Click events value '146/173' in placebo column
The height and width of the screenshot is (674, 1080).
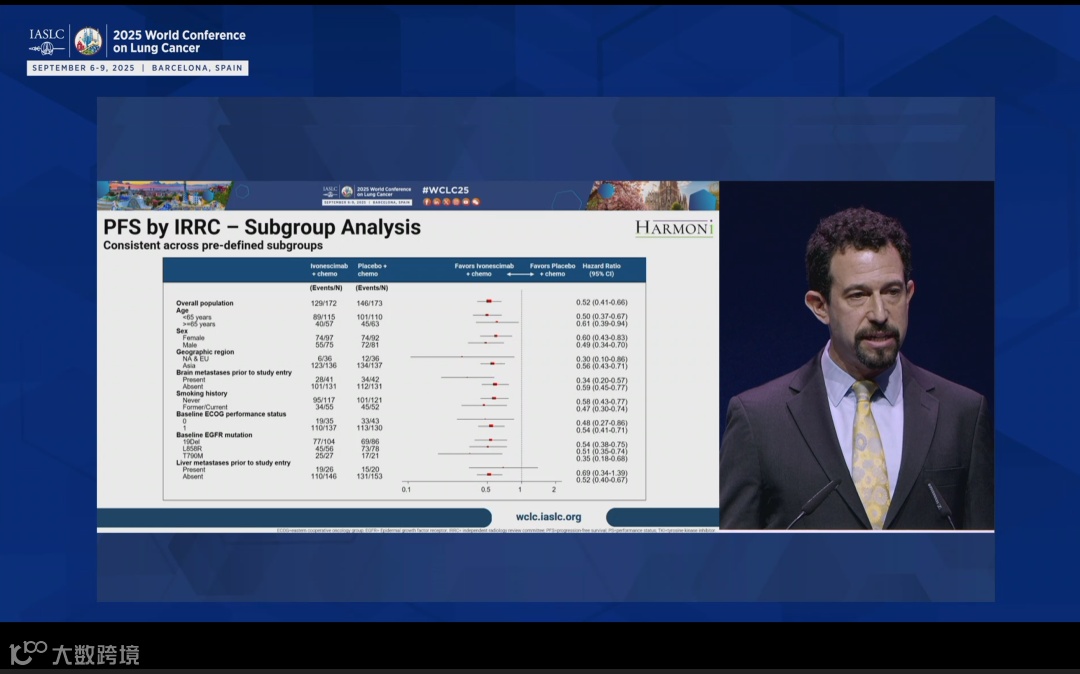pyautogui.click(x=369, y=303)
